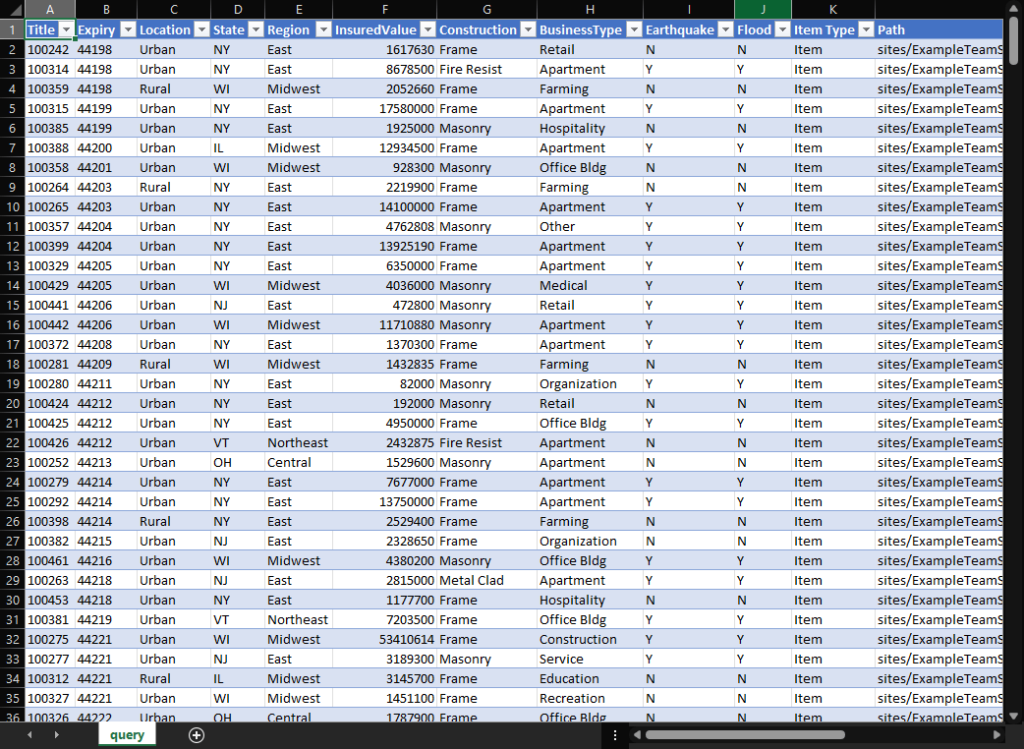Click the Central region cell in row 23
This screenshot has height=749, width=1024.
coord(298,462)
